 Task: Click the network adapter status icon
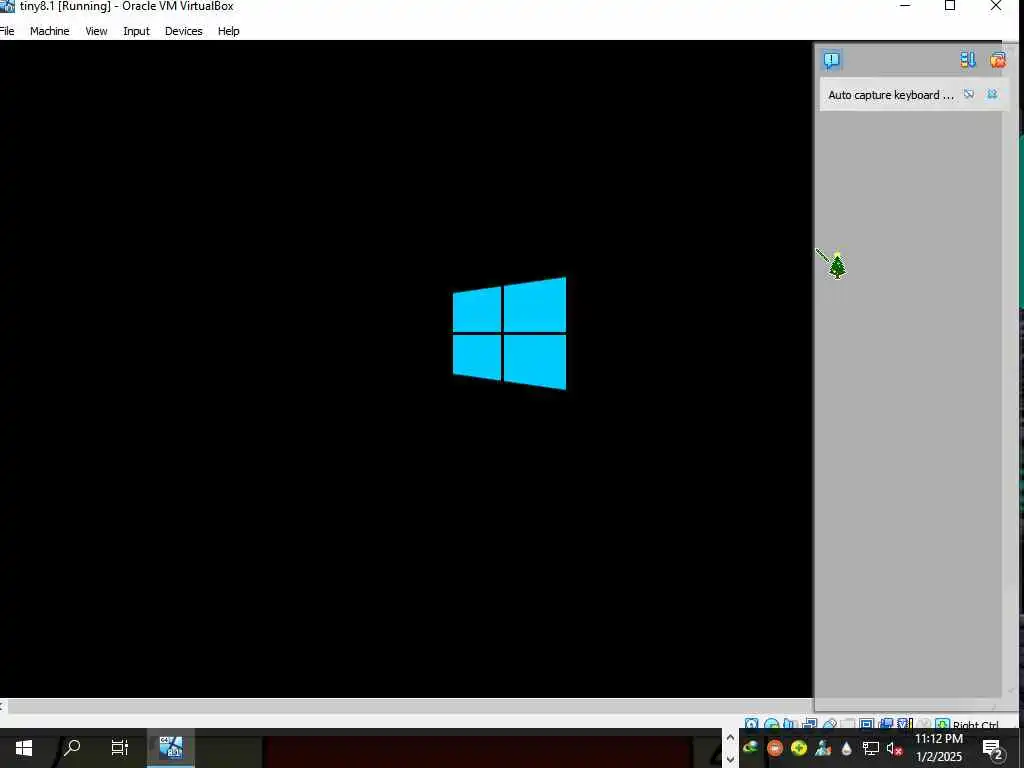click(x=809, y=724)
